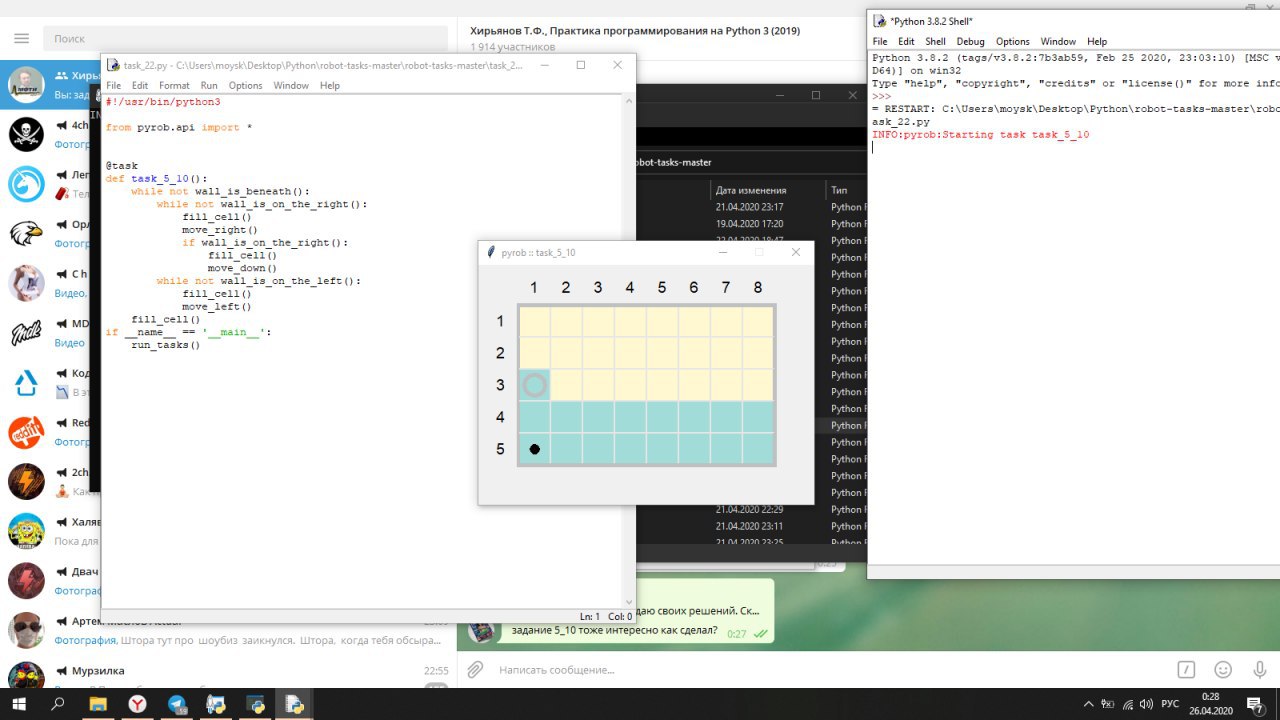The height and width of the screenshot is (720, 1280).
Task: Click 'INFO:pyrob:Starting task task_5_10' shell line
Action: pos(981,134)
